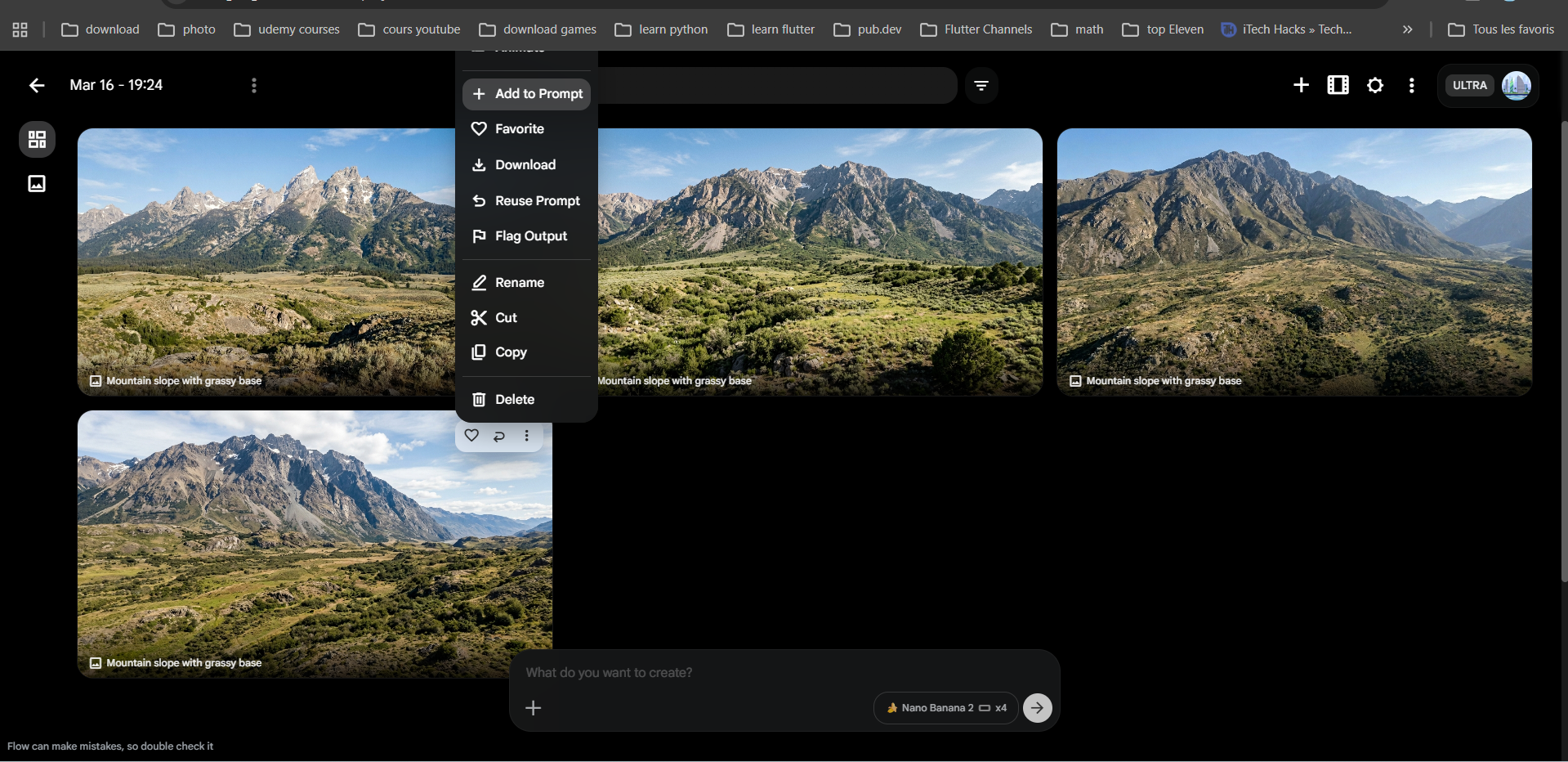Open the Nano Banana 2 model selector
Screen dimensions: 1568x762
point(945,708)
